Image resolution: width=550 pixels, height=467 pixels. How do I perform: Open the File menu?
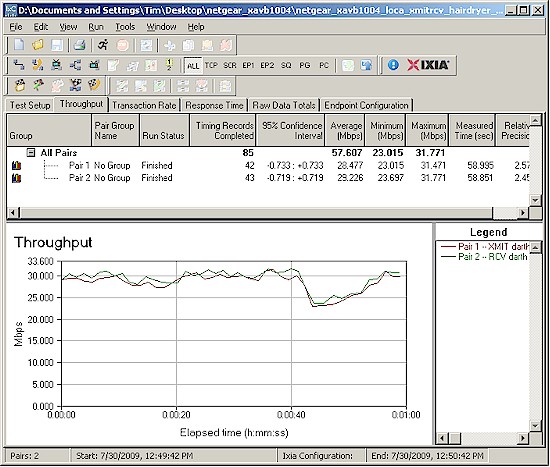tap(16, 27)
